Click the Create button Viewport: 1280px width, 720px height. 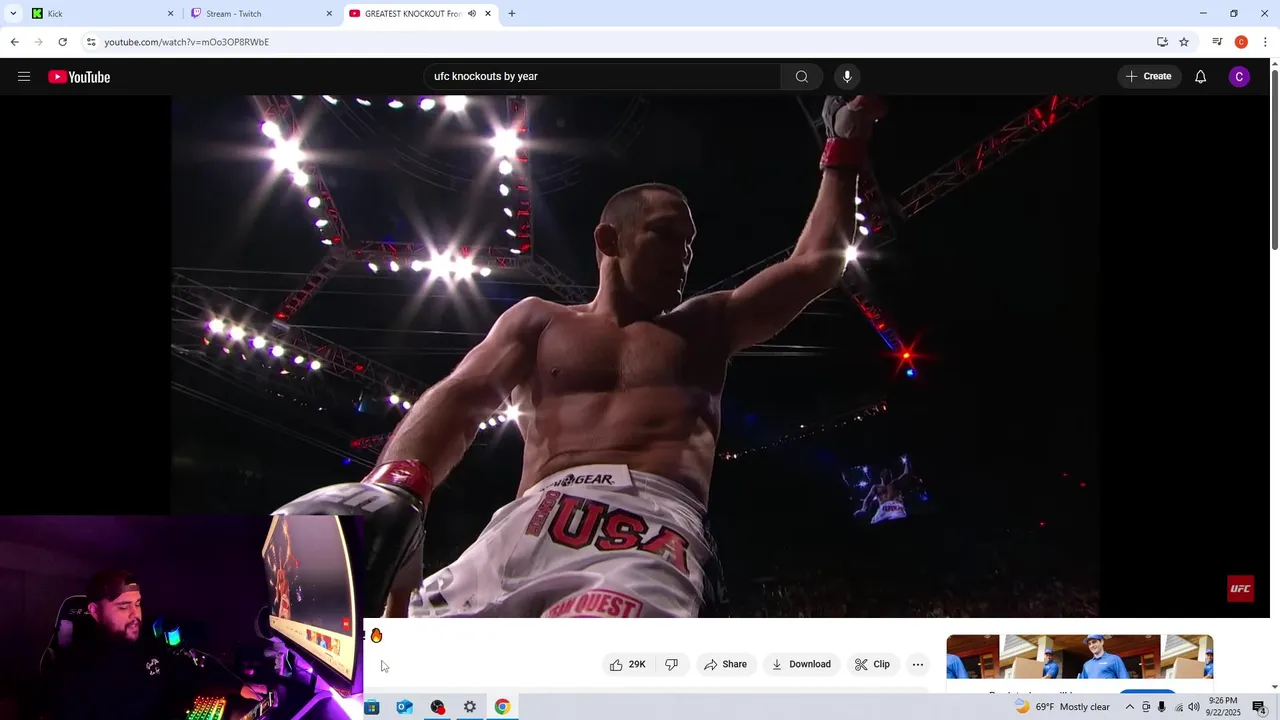(x=1149, y=77)
